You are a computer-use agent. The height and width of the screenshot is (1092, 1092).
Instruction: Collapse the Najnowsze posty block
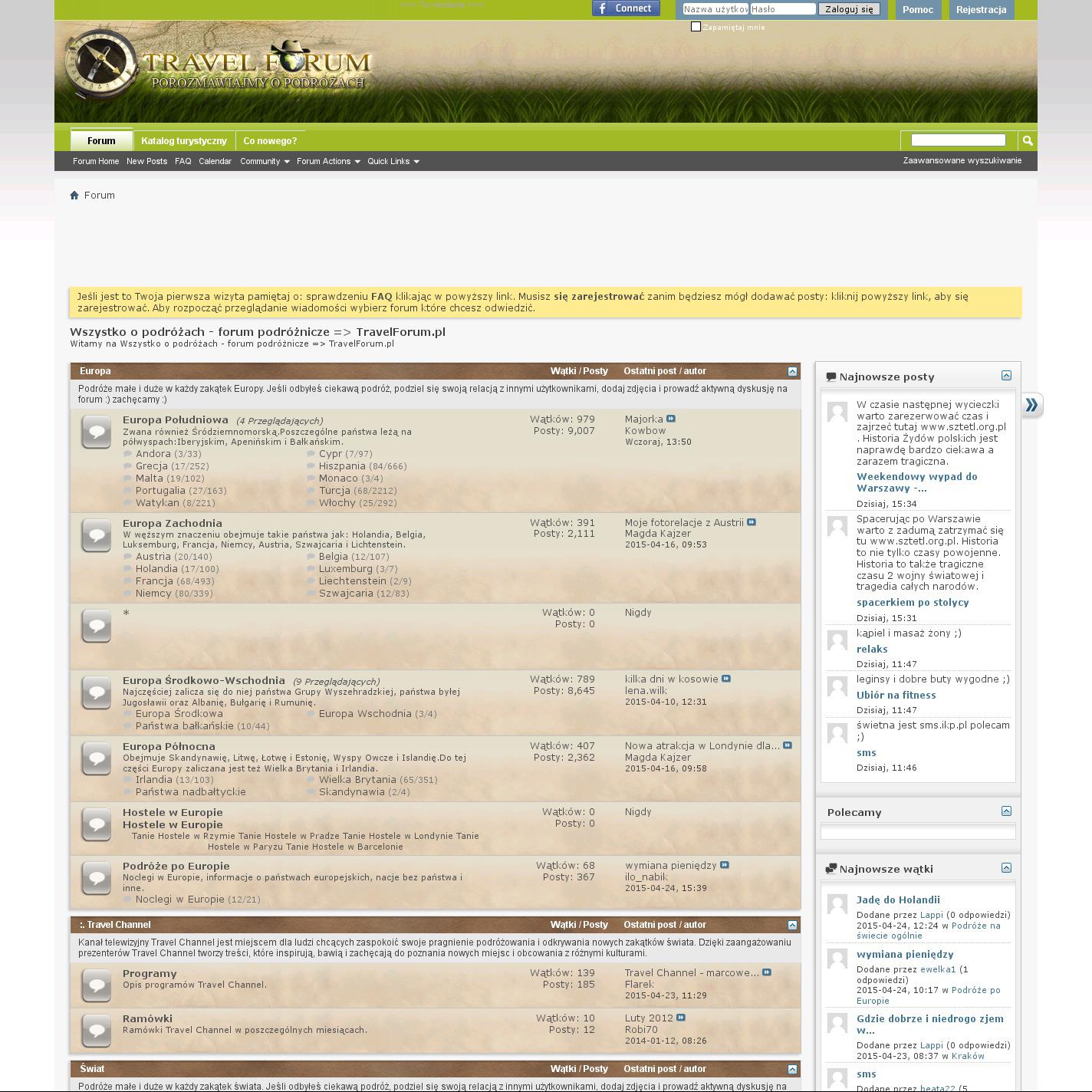1006,376
